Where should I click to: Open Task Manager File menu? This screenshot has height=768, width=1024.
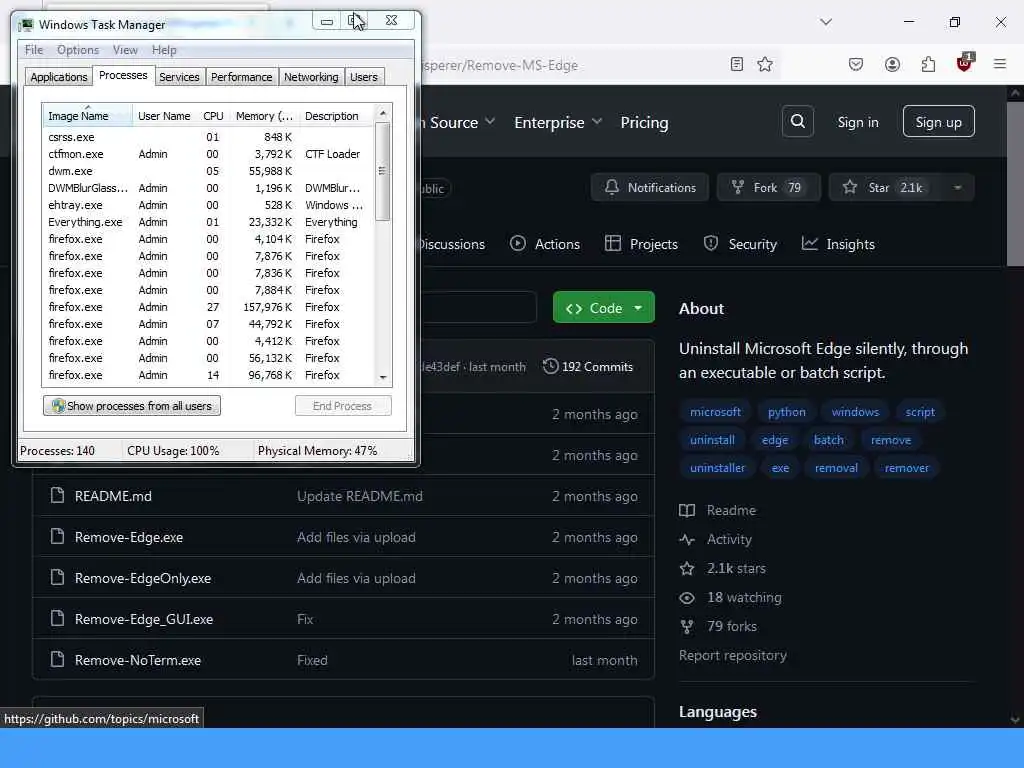coord(34,50)
